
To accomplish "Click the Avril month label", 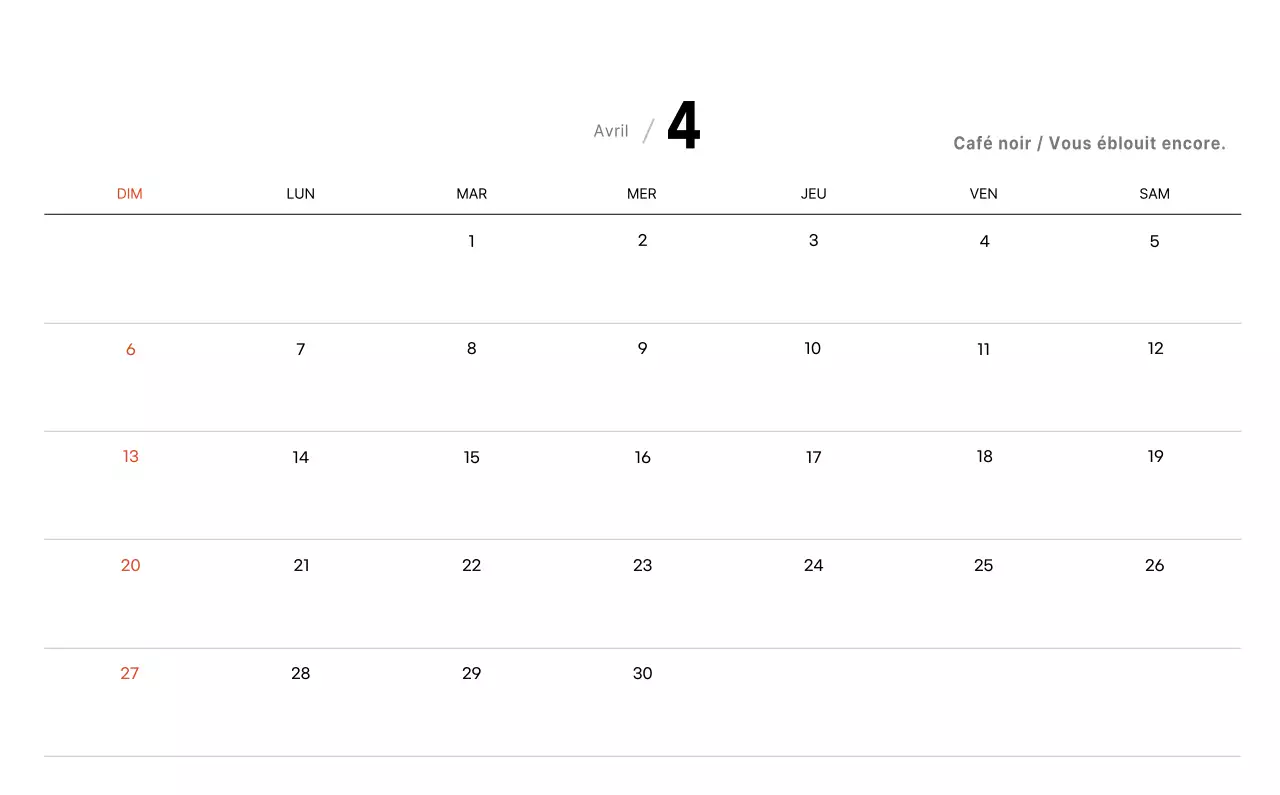I will 611,131.
